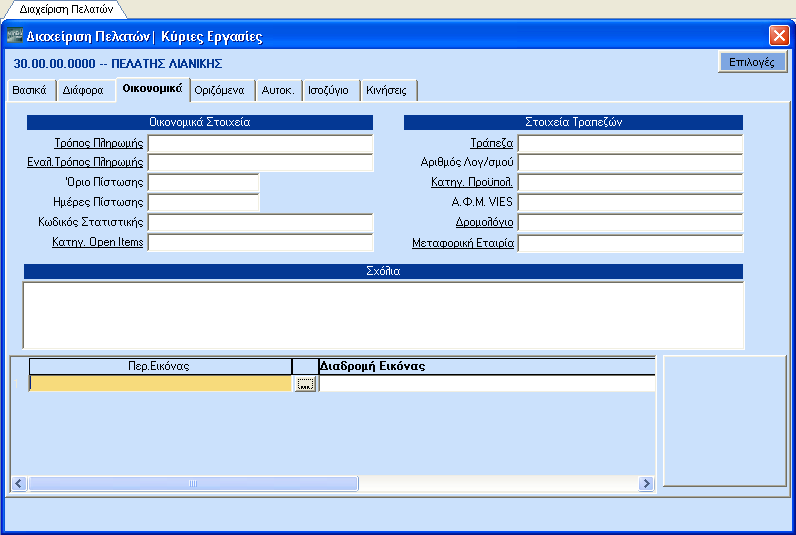796x535 pixels.
Task: Open the Βασικά tab
Action: (x=30, y=90)
